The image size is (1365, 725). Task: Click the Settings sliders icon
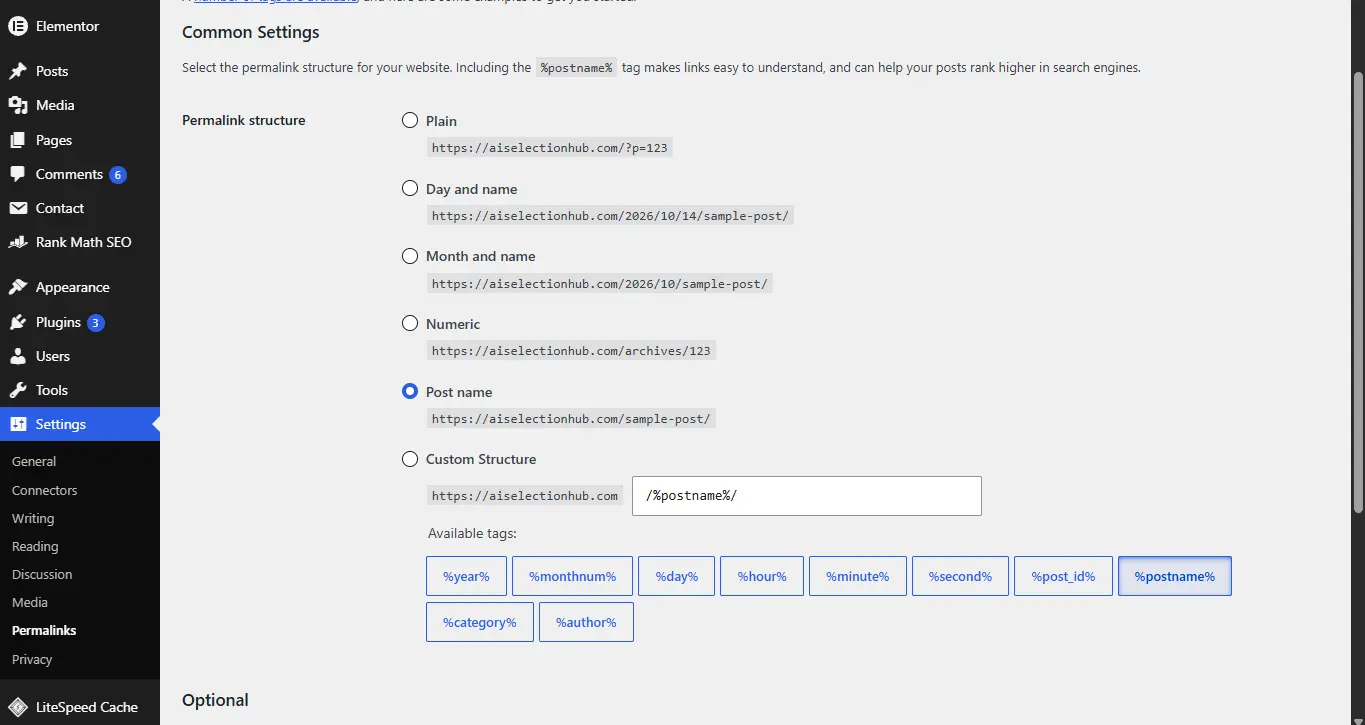(x=18, y=424)
